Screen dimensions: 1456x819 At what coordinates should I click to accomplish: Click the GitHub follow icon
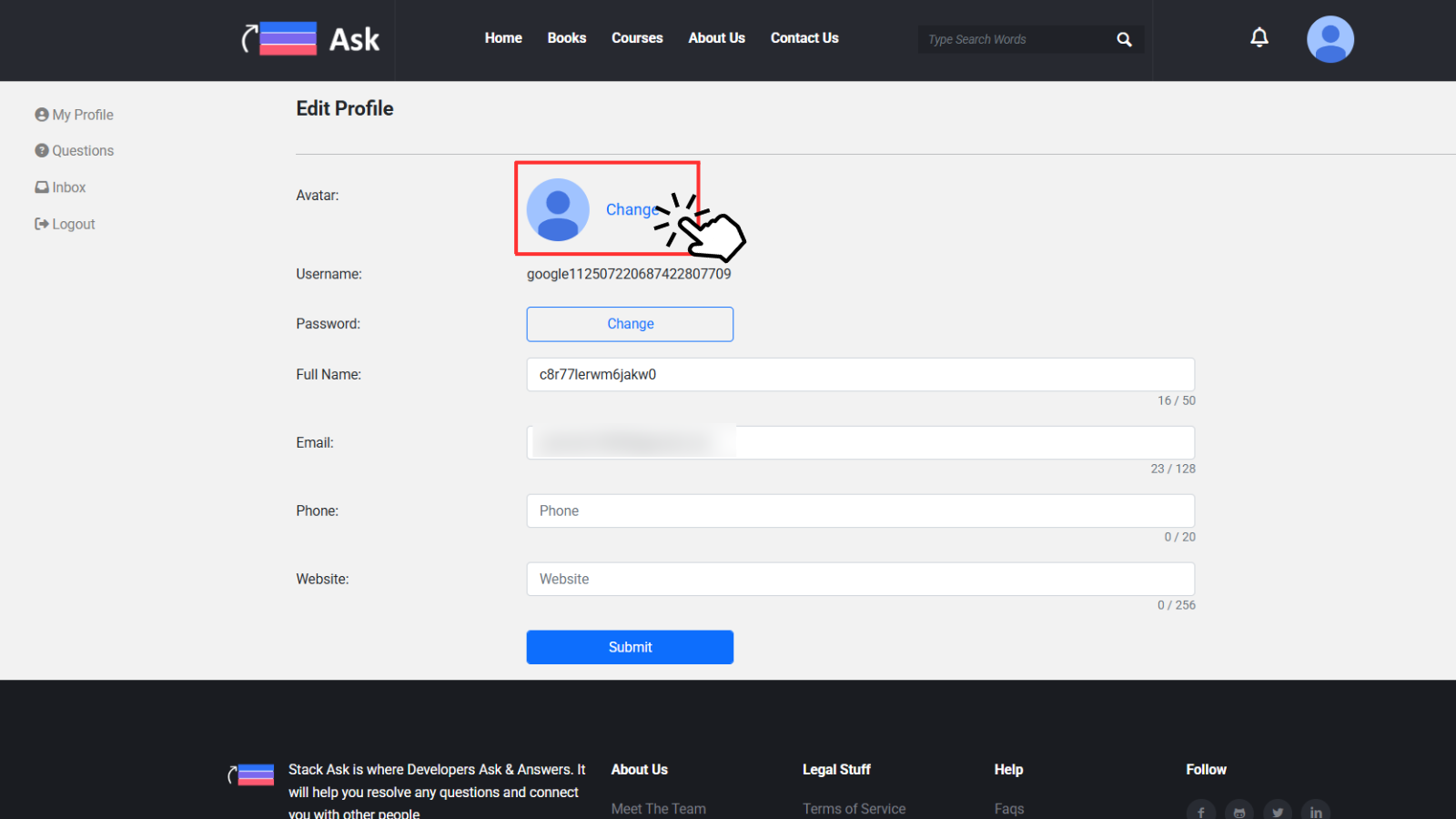[x=1239, y=810]
